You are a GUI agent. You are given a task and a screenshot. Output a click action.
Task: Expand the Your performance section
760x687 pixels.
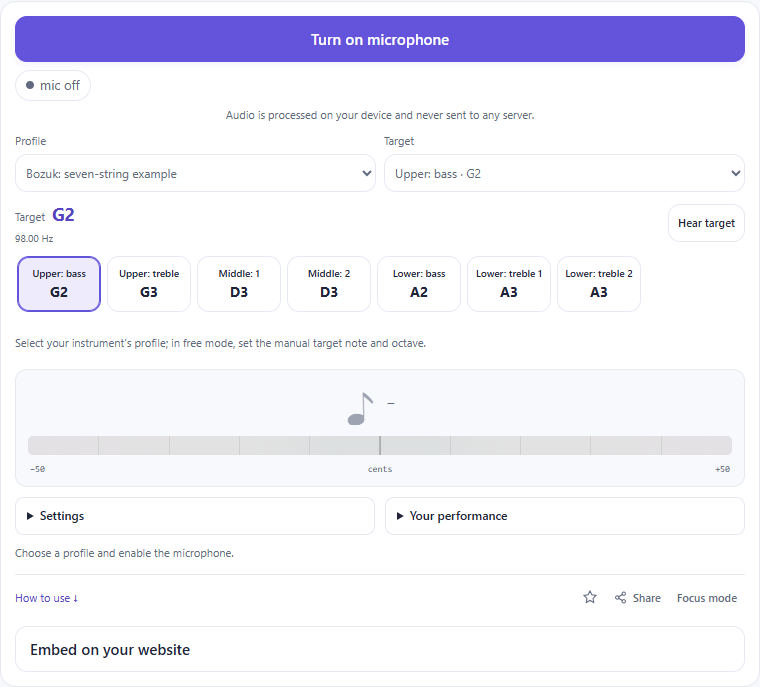click(x=565, y=516)
